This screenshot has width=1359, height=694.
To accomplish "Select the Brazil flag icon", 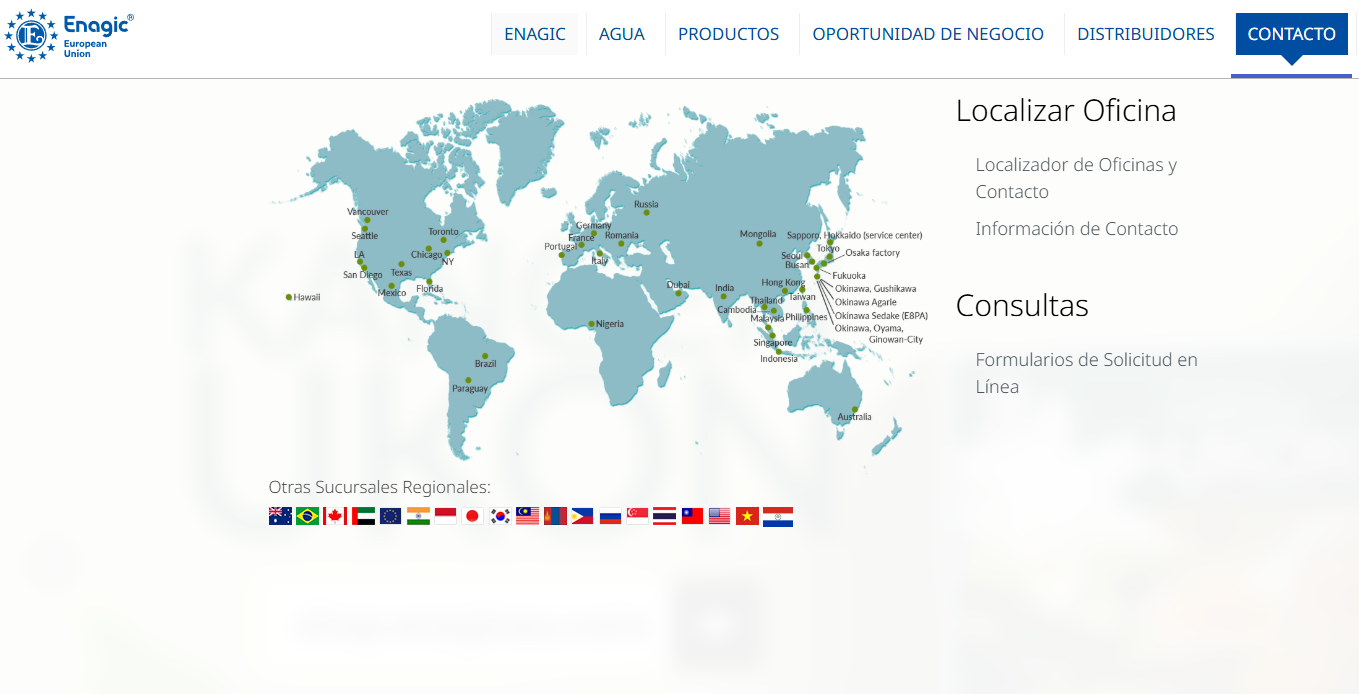I will pos(308,516).
